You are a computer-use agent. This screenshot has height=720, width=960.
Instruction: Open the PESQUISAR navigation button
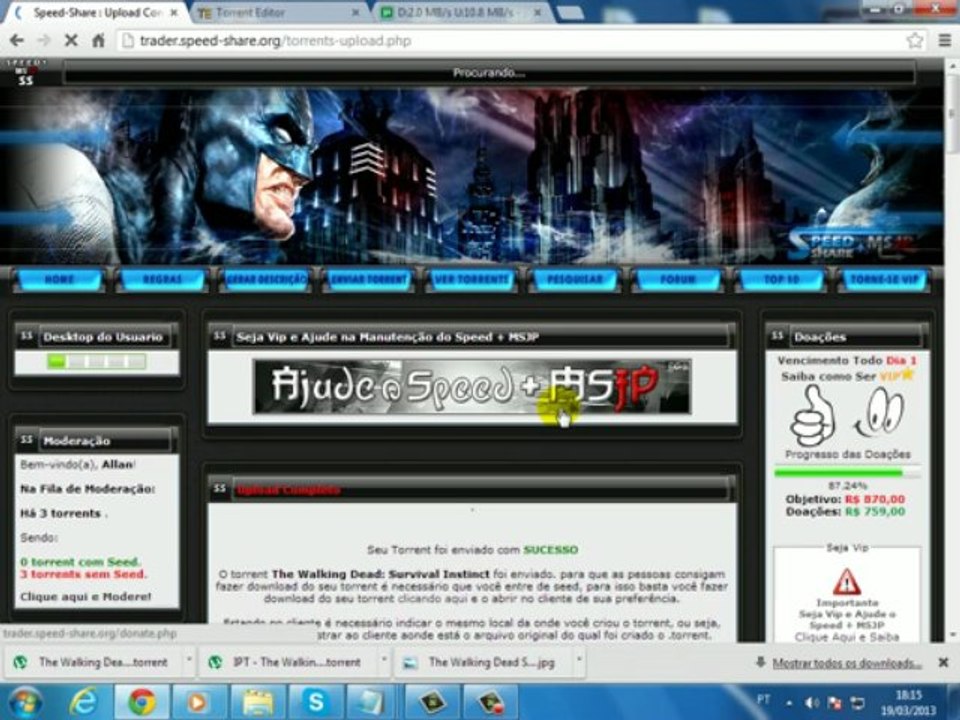click(x=574, y=279)
